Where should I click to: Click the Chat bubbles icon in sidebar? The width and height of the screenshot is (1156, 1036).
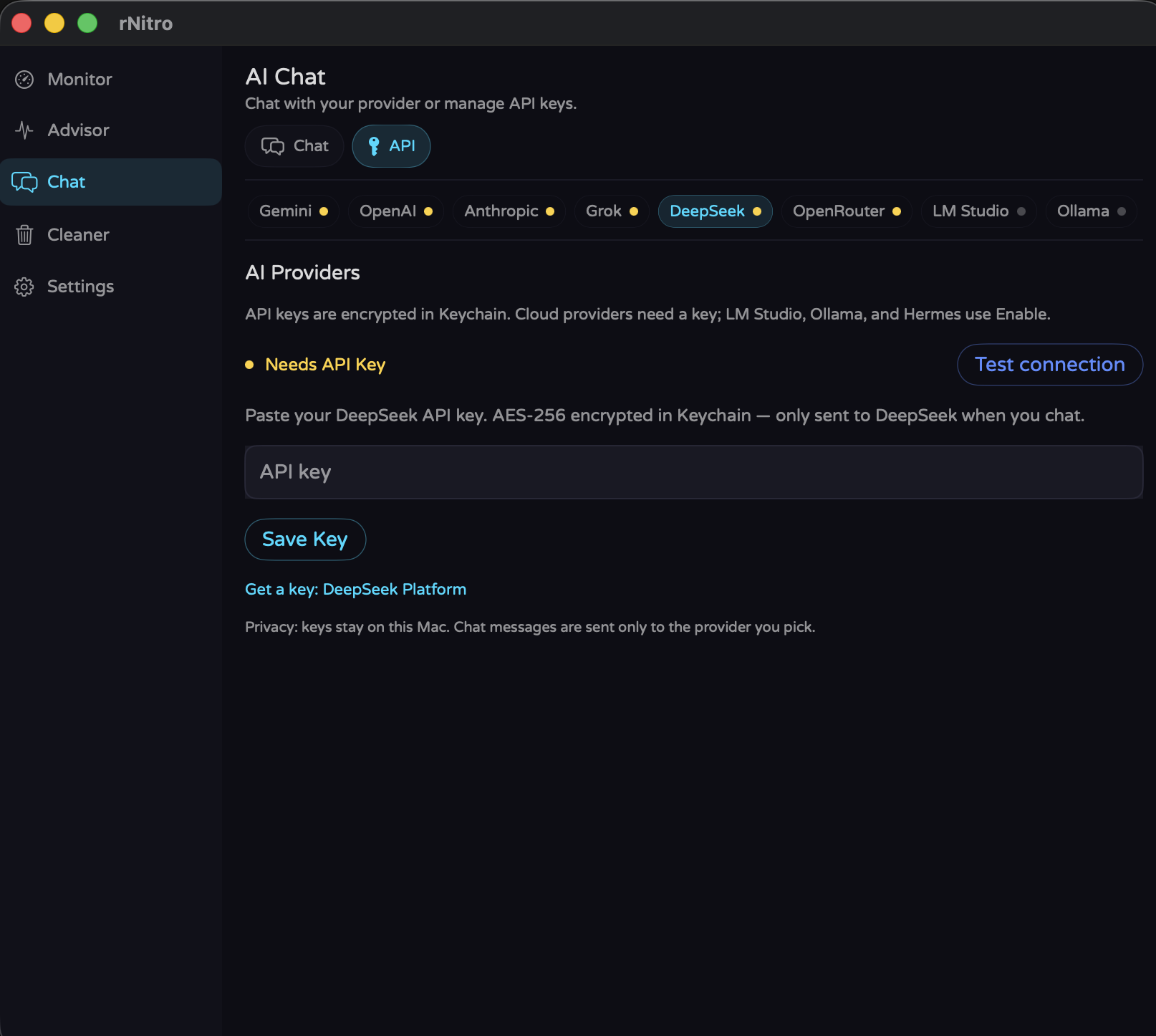[24, 182]
